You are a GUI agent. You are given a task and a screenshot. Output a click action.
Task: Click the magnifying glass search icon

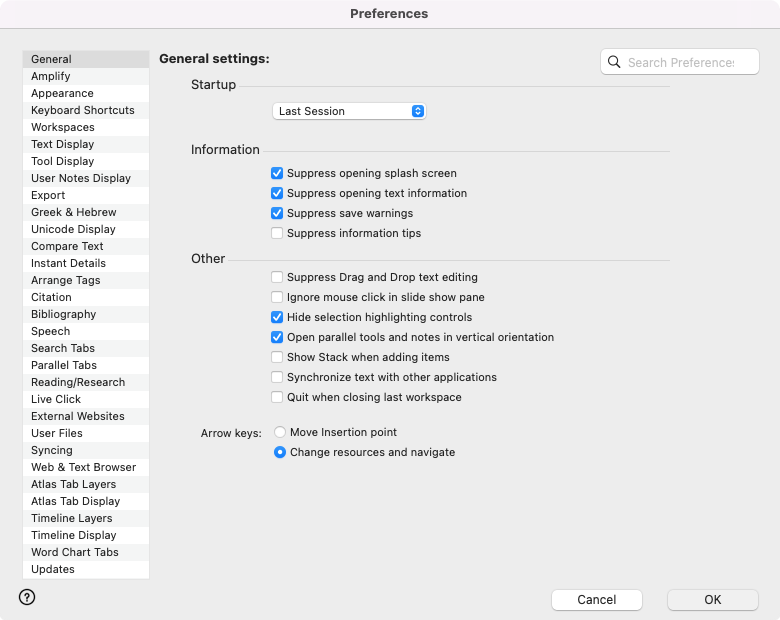pos(615,62)
